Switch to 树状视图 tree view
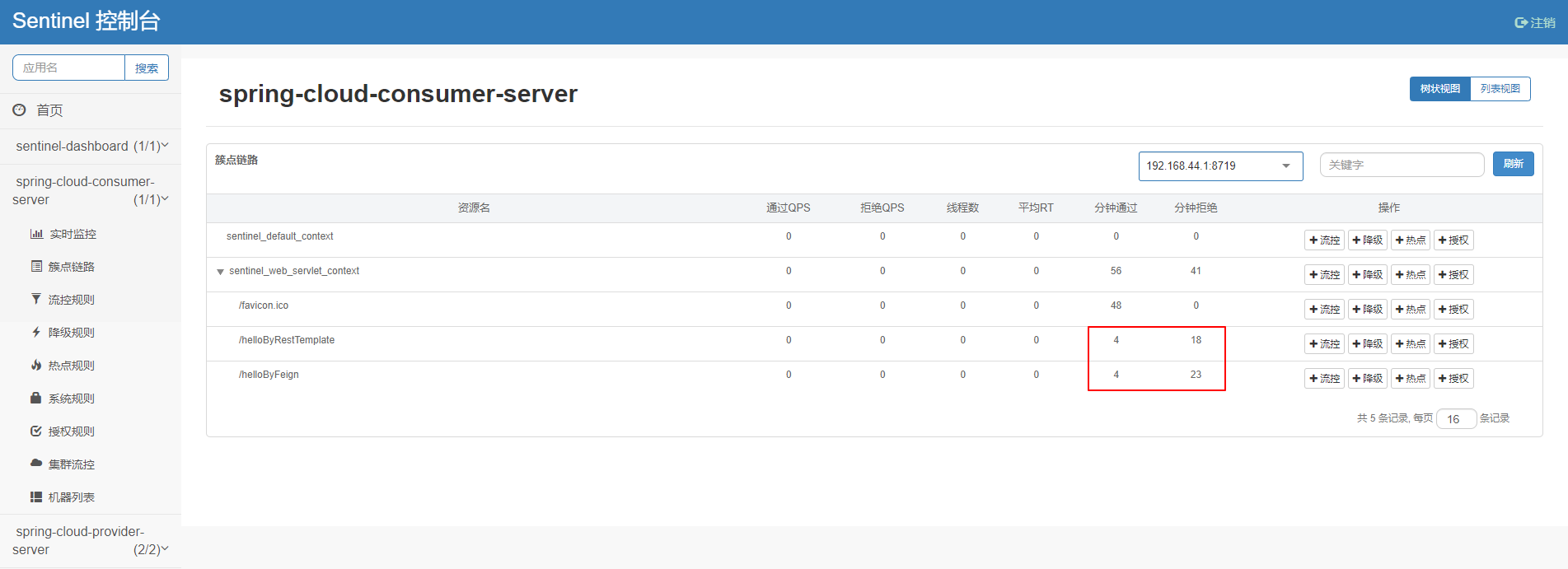The image size is (1568, 569). click(1439, 89)
